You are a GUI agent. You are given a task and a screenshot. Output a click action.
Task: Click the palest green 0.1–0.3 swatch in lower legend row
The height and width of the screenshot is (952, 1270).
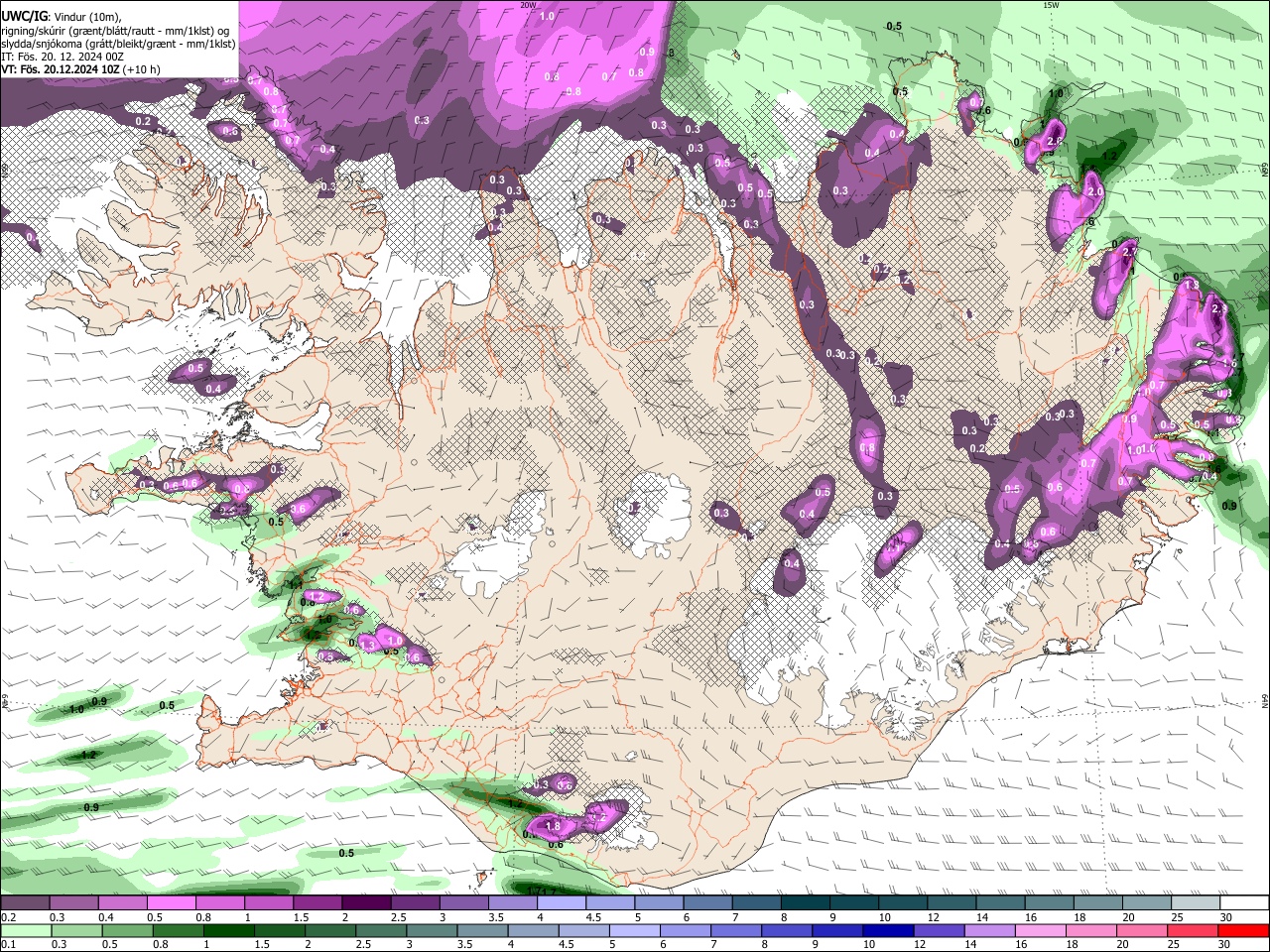(26, 931)
